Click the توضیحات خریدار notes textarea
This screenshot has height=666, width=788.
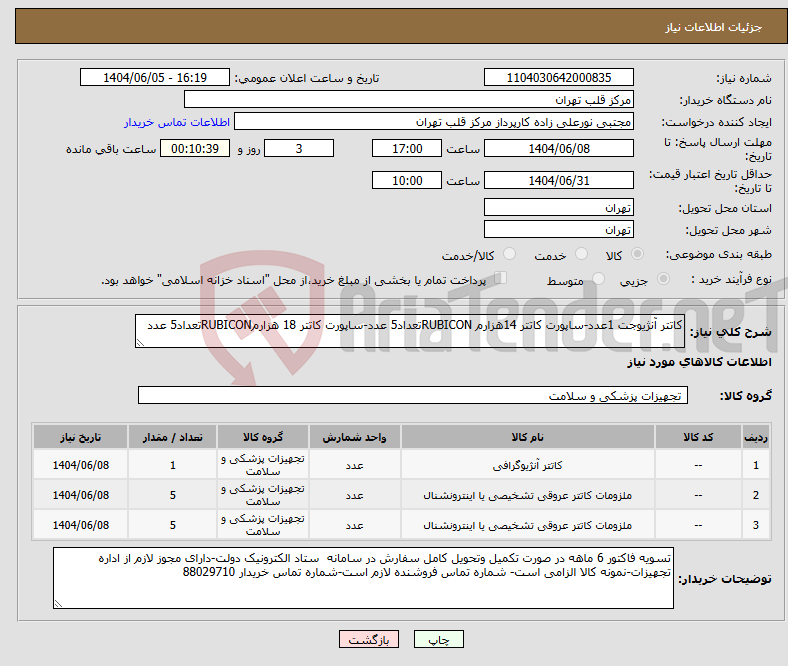363,578
